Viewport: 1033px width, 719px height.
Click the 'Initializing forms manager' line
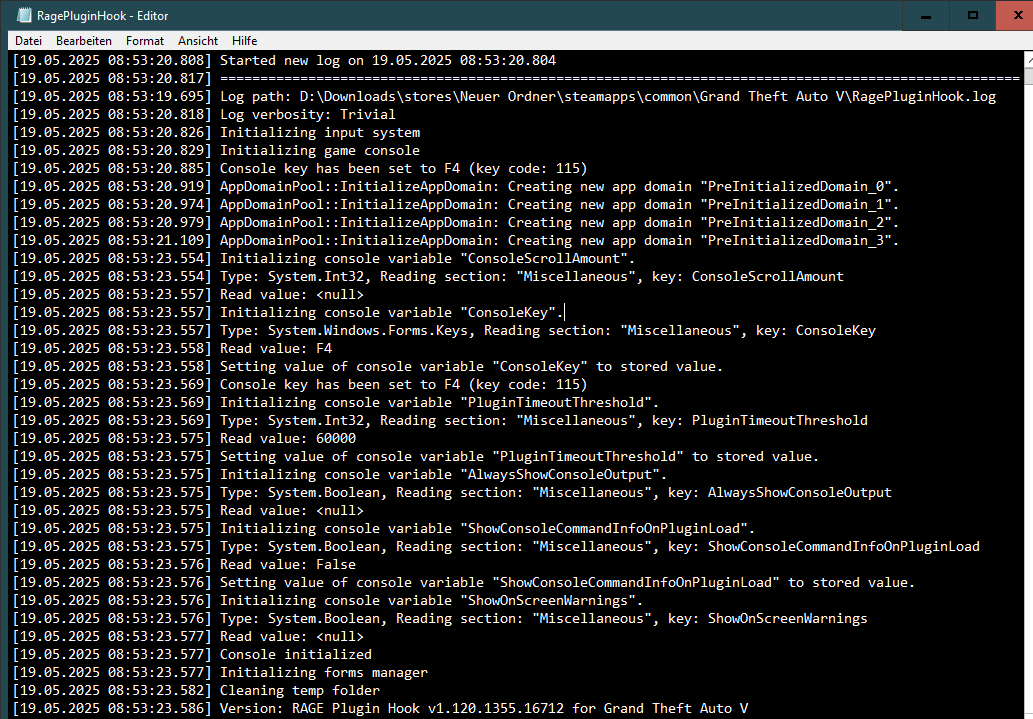pos(221,673)
